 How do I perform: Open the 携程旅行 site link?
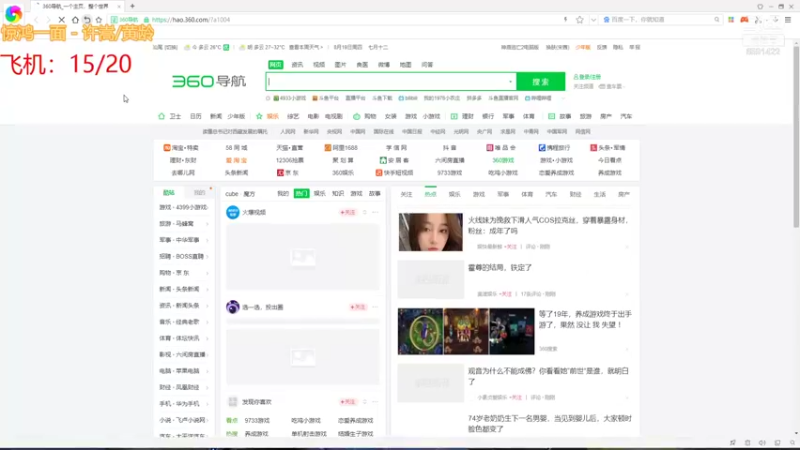pos(554,147)
